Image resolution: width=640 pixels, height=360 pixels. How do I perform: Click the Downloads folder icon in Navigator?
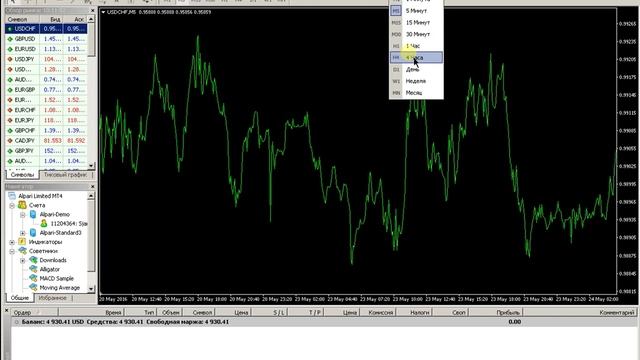click(x=33, y=260)
